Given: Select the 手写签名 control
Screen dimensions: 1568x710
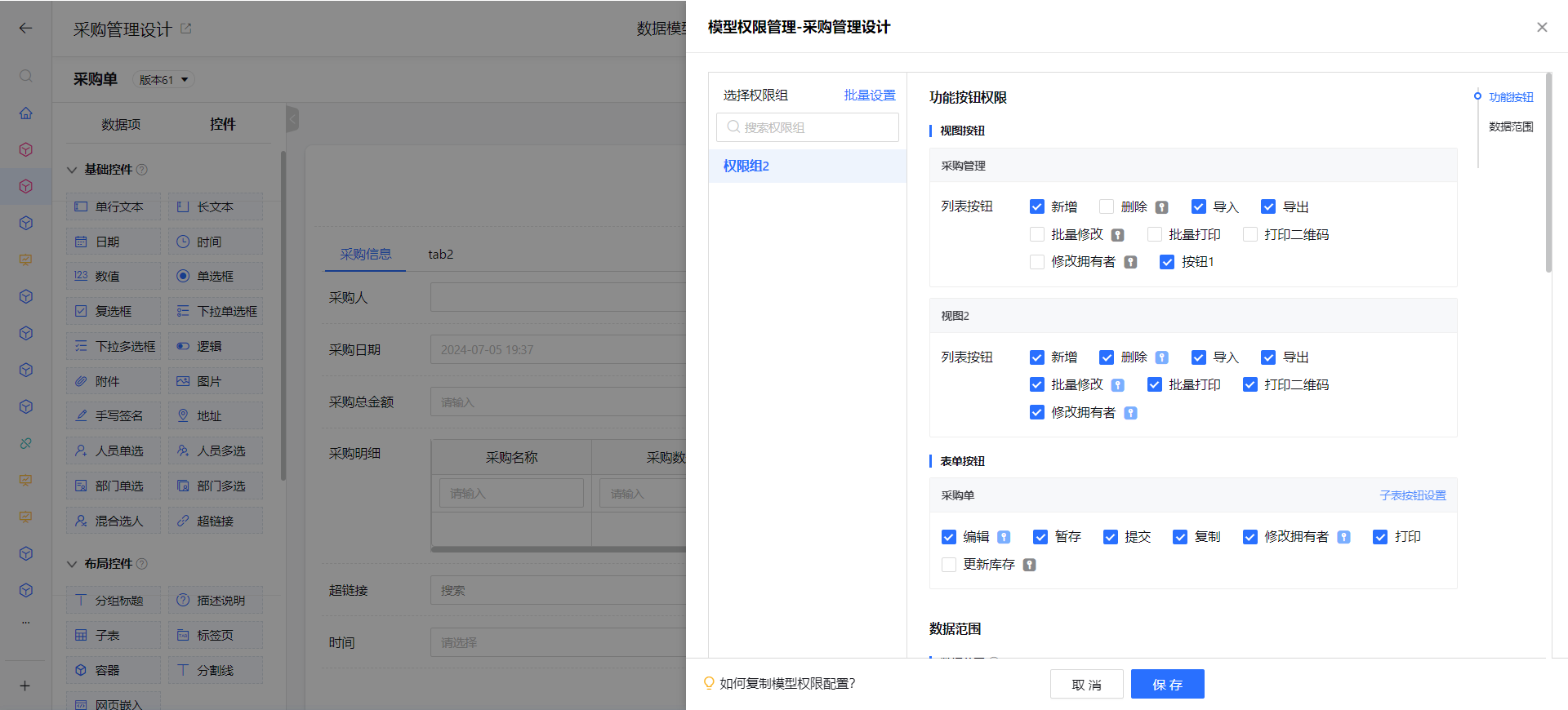Looking at the screenshot, I should click(x=114, y=415).
